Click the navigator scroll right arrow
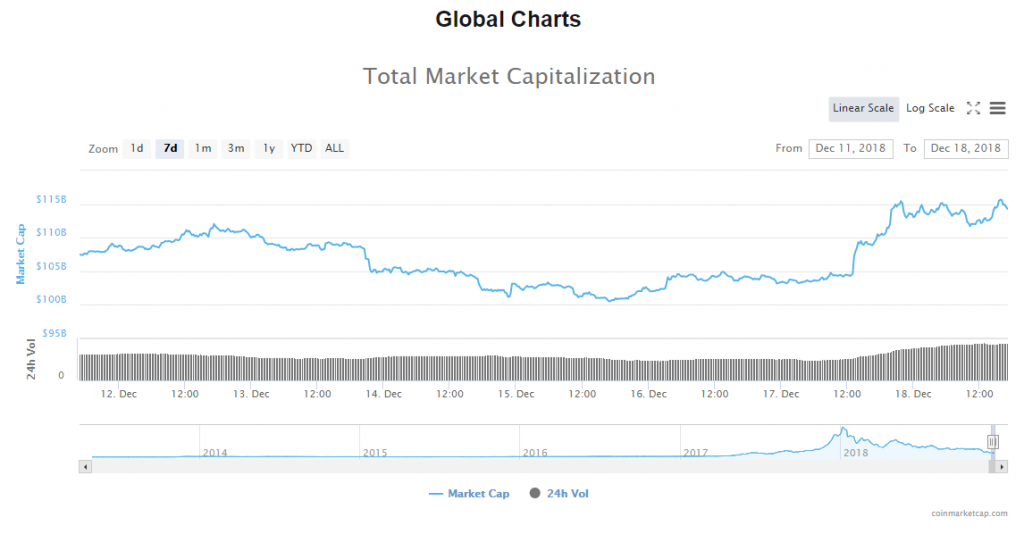The height and width of the screenshot is (534, 1024). point(1002,466)
